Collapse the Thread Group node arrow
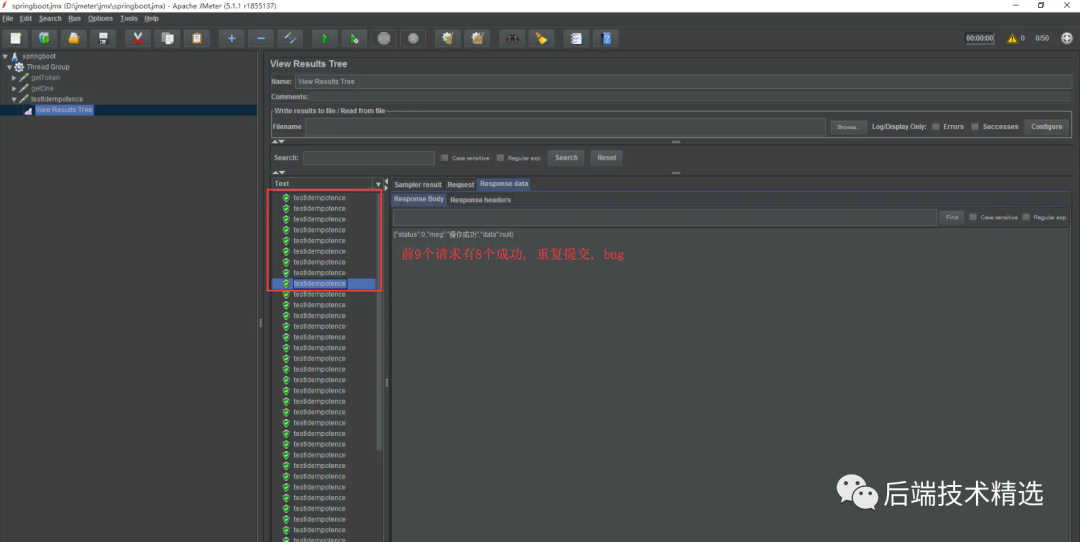Screen dimensions: 1080x542 (9, 67)
